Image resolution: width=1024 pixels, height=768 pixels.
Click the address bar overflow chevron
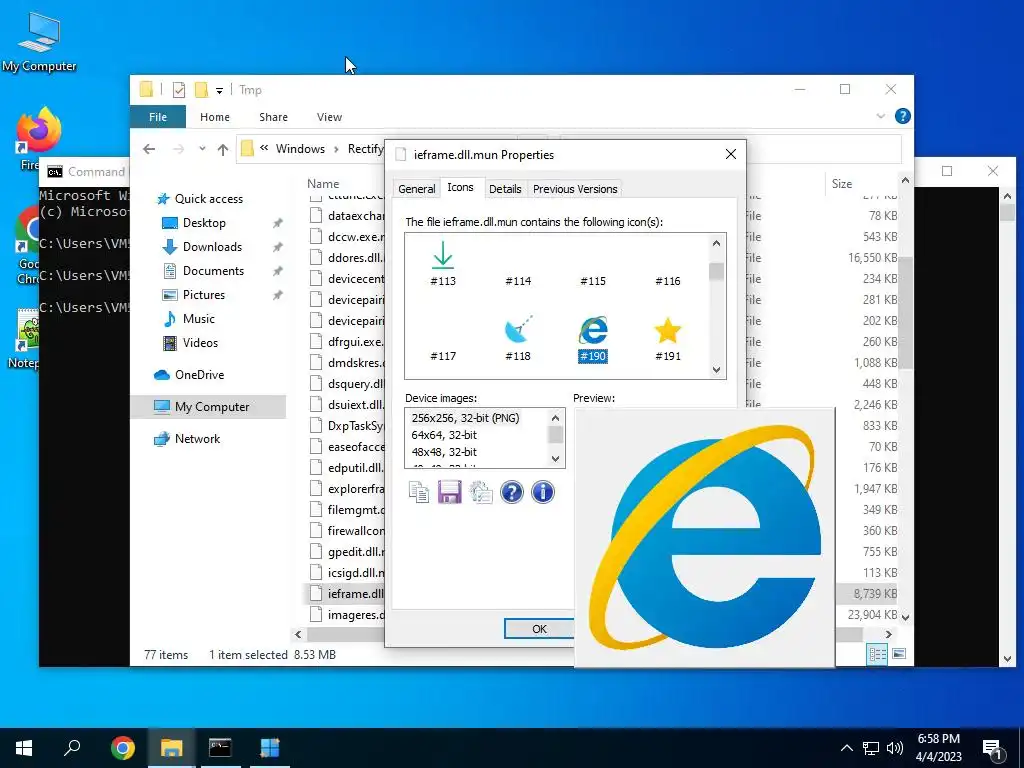264,148
